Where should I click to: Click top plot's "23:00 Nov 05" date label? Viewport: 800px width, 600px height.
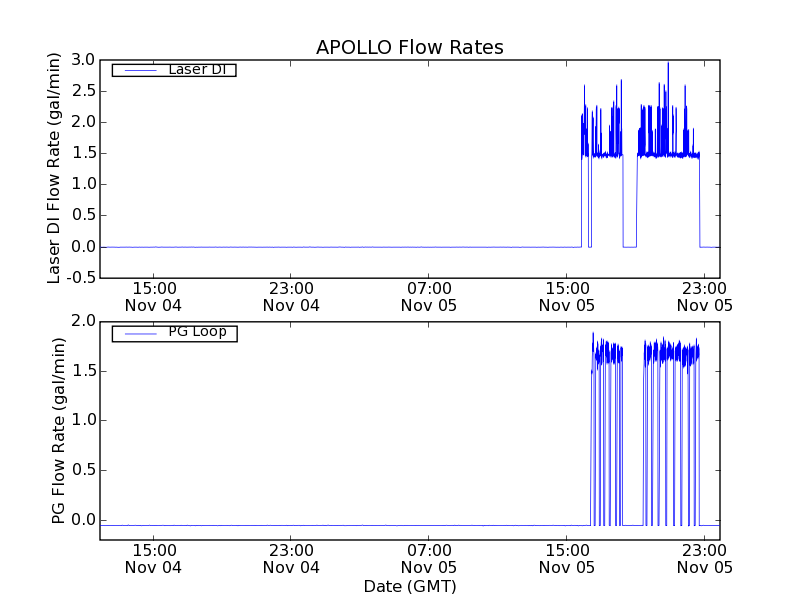pos(705,297)
